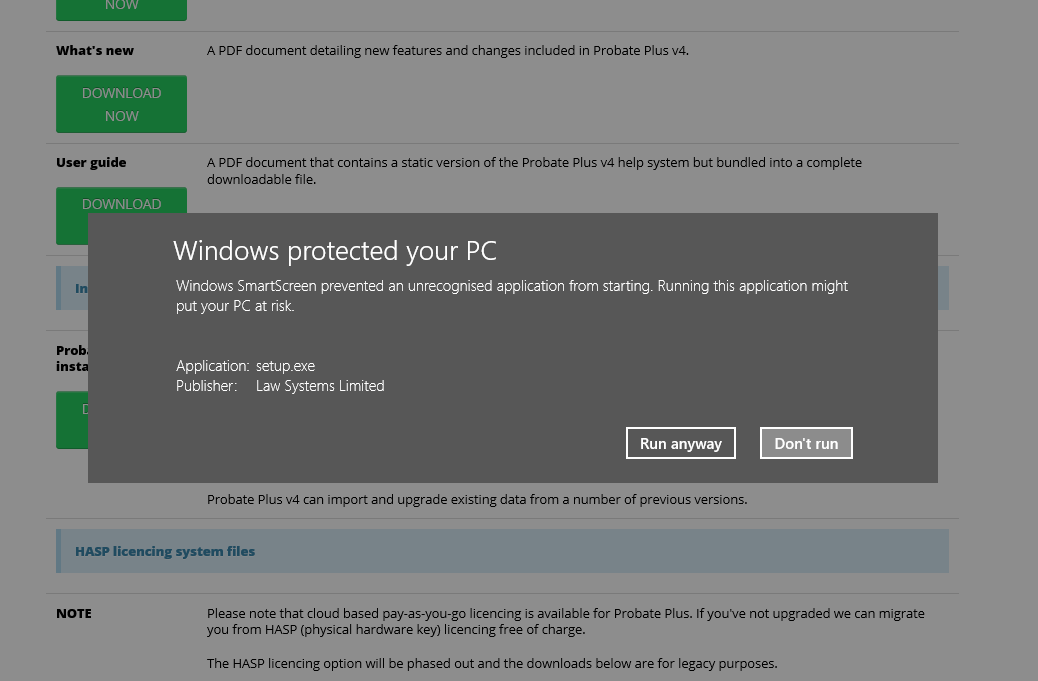Click the partially visible top download button

pos(121,8)
